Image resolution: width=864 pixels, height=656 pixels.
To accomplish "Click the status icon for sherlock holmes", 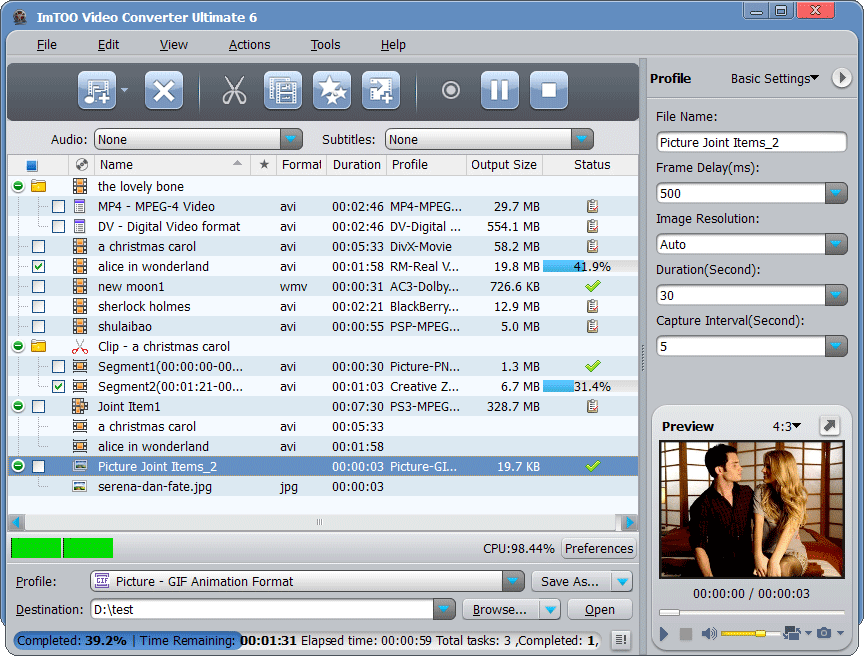I will pyautogui.click(x=592, y=306).
